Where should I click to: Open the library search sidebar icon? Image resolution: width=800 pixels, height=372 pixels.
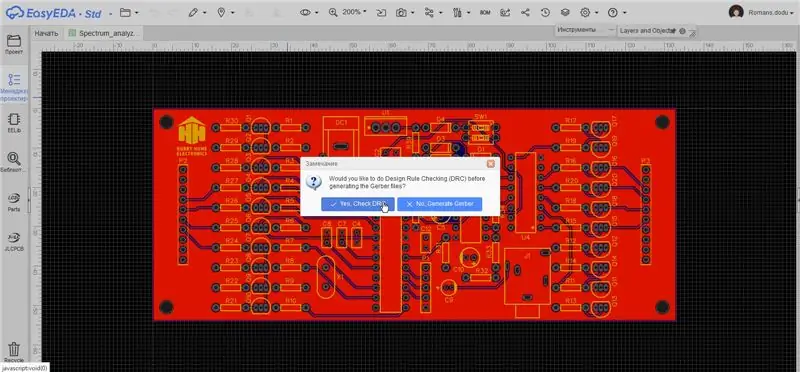[14, 162]
